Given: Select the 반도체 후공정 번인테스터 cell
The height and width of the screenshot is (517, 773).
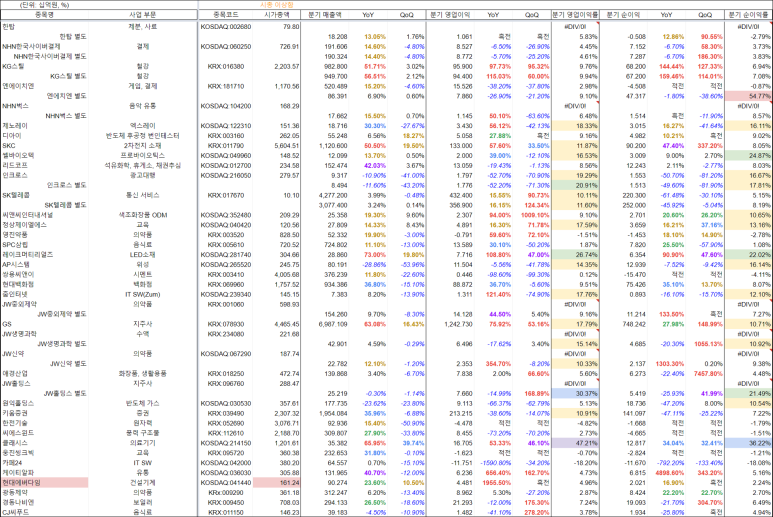Looking at the screenshot, I should [142, 136].
